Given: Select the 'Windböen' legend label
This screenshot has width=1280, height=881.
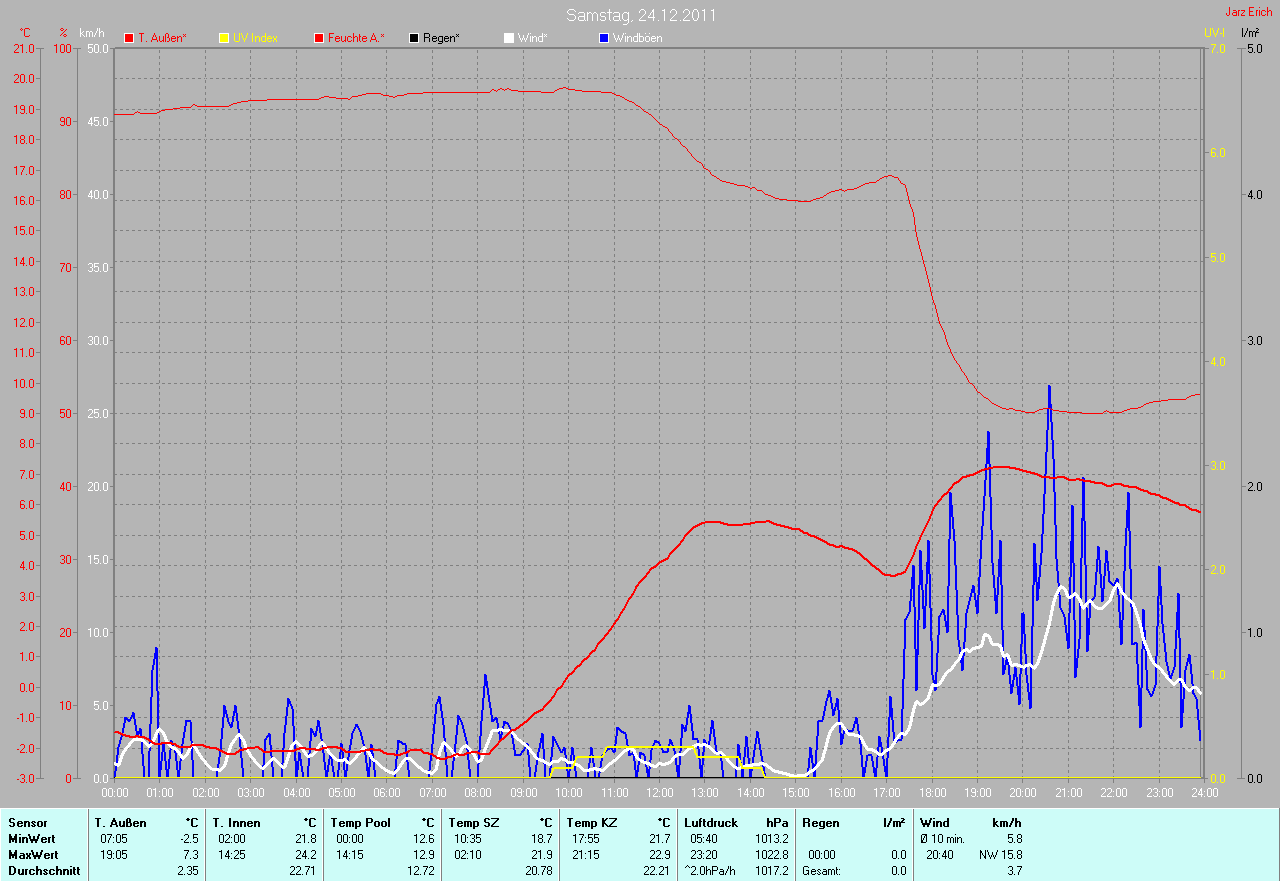Looking at the screenshot, I should coord(637,38).
